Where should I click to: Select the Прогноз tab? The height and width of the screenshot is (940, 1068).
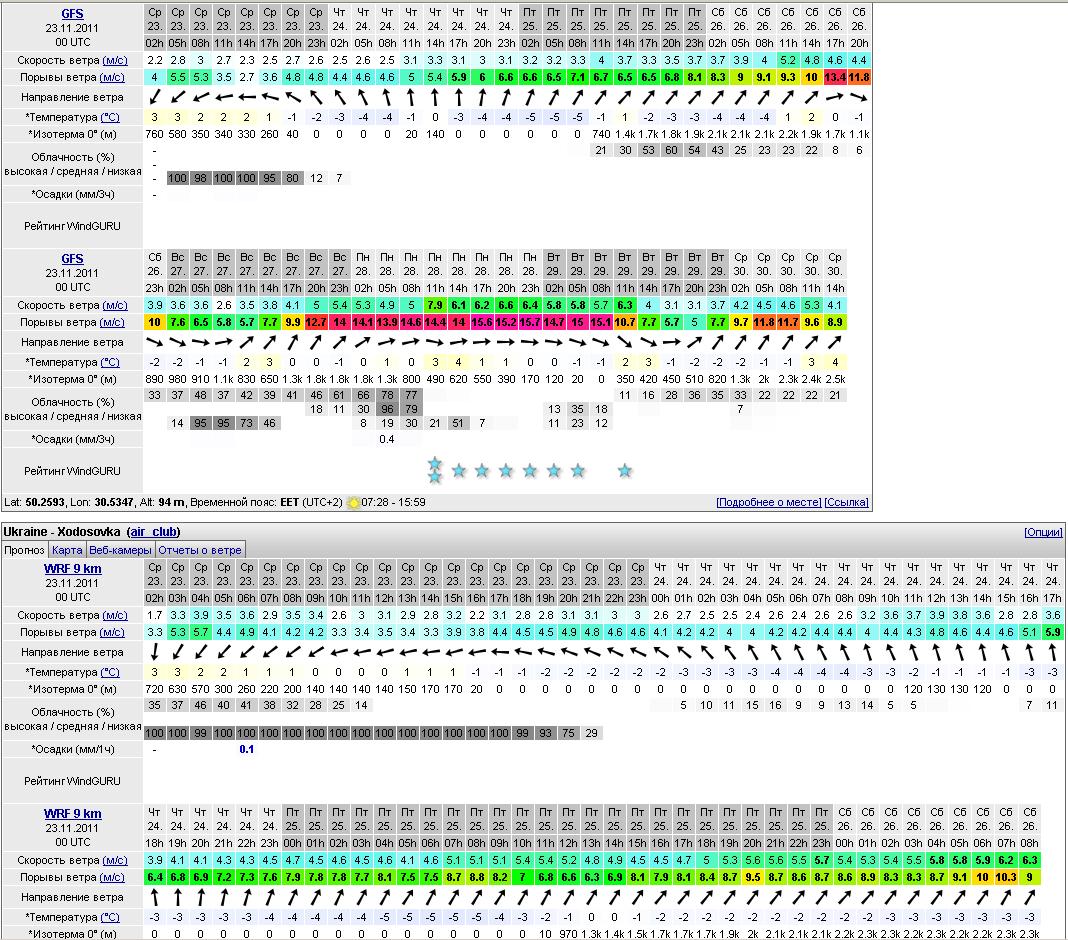(x=24, y=550)
